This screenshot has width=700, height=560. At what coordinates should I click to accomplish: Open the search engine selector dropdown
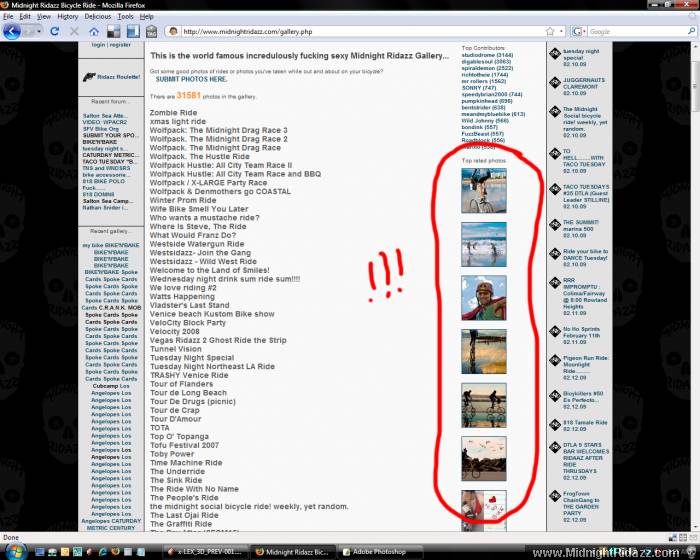pyautogui.click(x=579, y=32)
